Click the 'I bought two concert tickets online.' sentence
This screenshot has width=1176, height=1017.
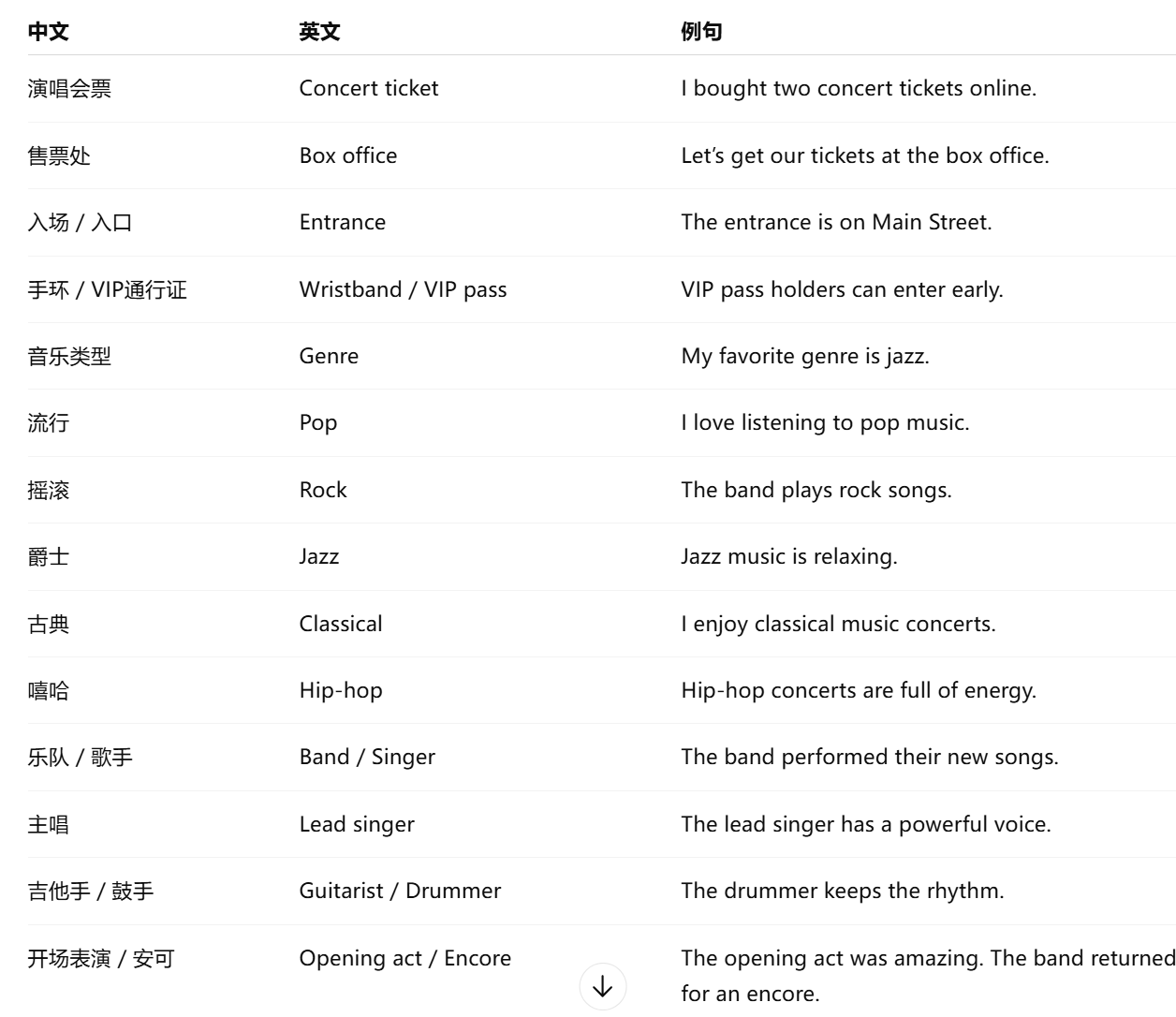(x=859, y=89)
